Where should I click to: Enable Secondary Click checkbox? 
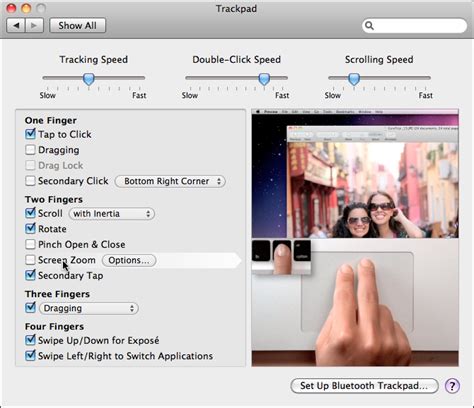tap(30, 181)
